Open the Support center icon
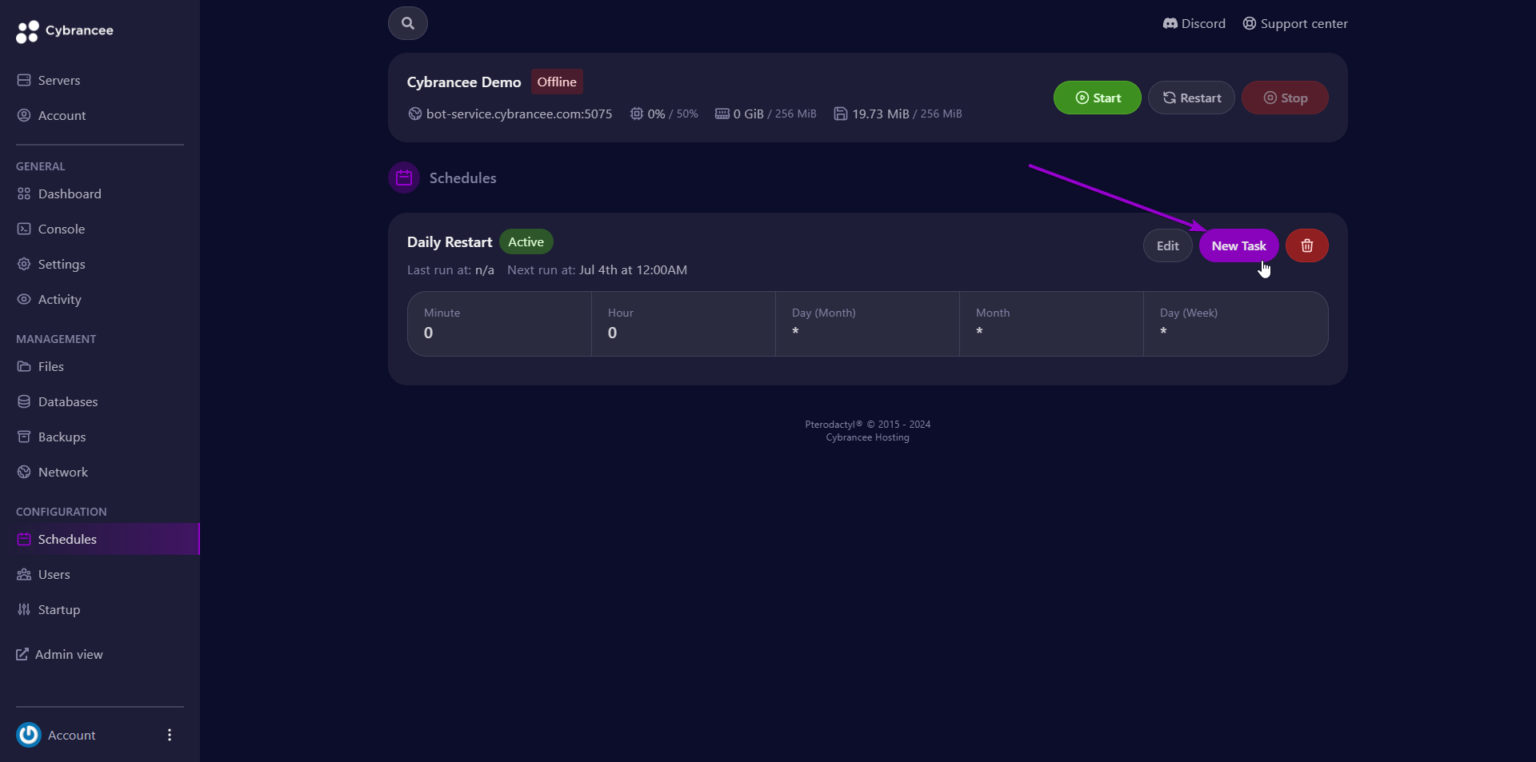This screenshot has height=762, width=1536. tap(1248, 23)
